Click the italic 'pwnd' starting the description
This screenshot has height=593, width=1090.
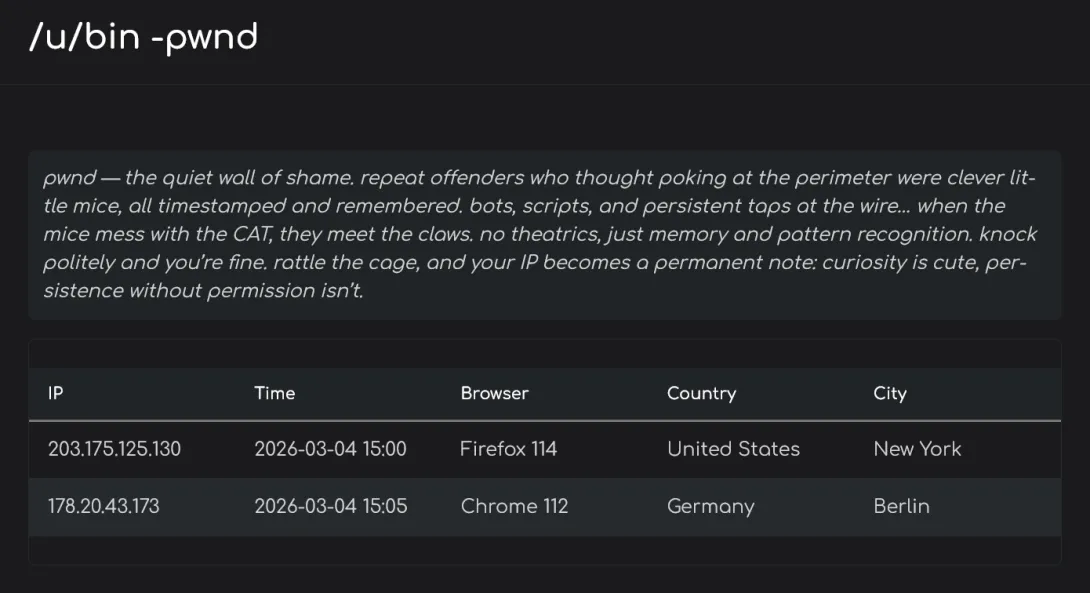click(x=69, y=179)
